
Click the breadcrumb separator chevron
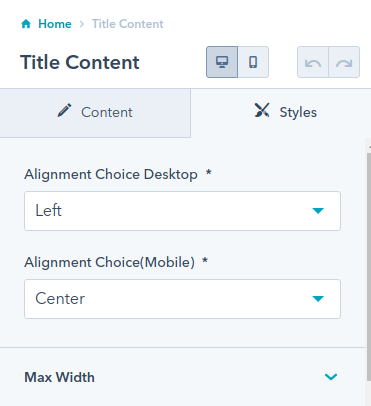pyautogui.click(x=82, y=24)
